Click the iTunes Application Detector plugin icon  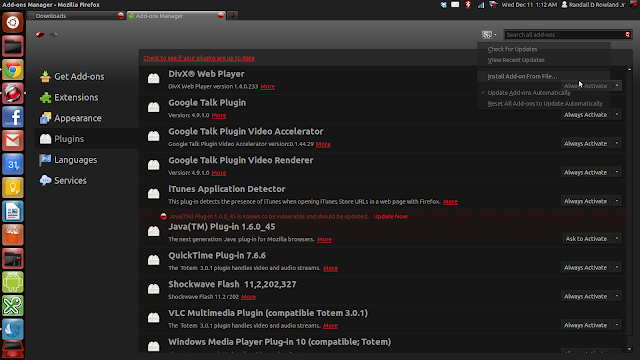153,193
